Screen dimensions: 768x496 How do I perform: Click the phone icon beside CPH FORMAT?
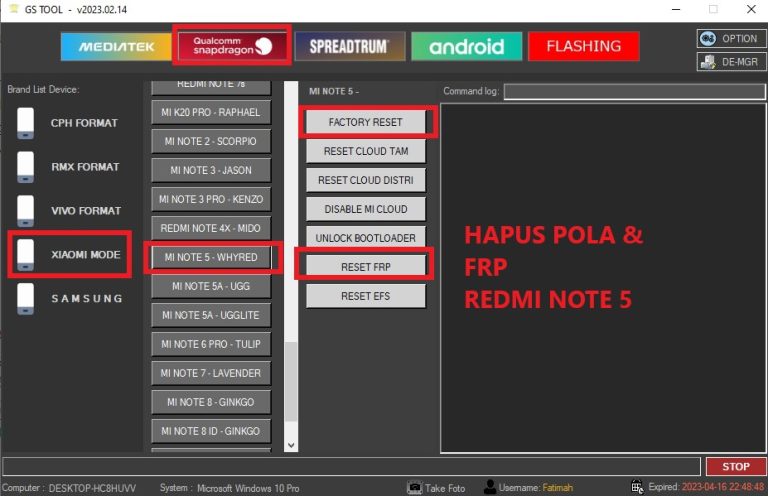(25, 123)
